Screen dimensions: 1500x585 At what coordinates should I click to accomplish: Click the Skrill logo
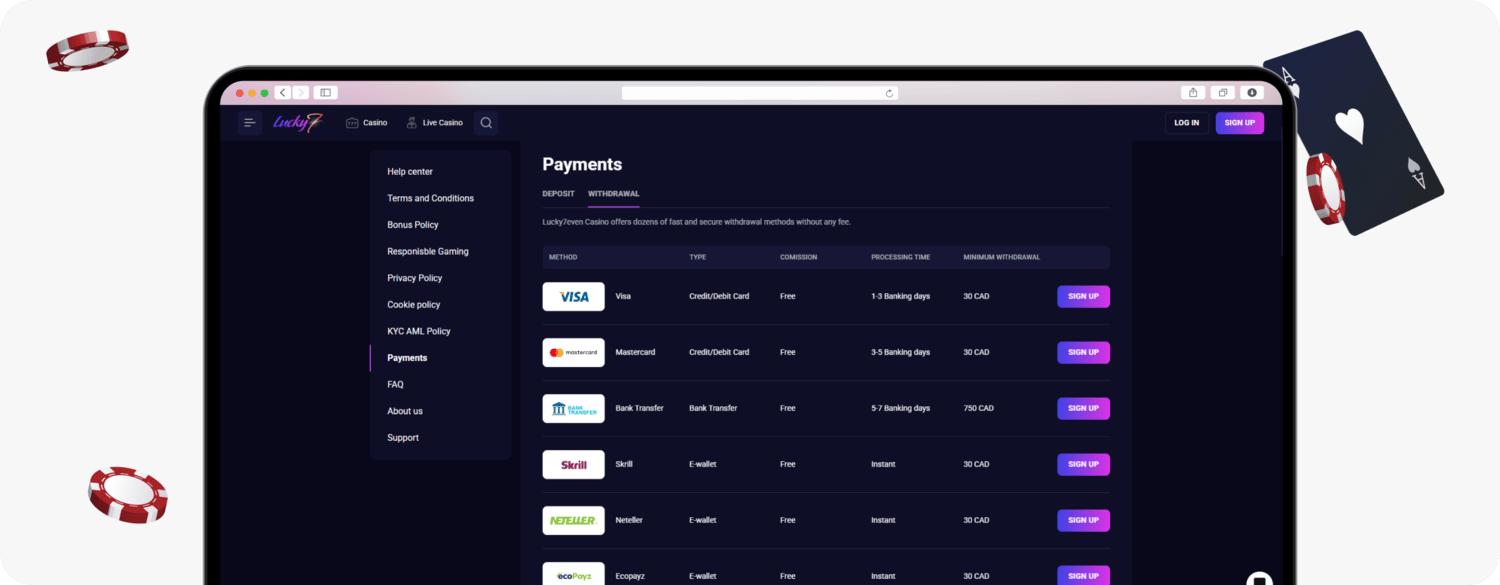point(574,465)
